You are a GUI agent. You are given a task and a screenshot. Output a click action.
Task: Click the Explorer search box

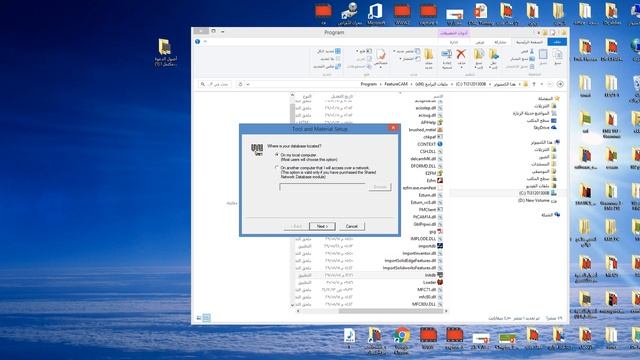tap(215, 84)
